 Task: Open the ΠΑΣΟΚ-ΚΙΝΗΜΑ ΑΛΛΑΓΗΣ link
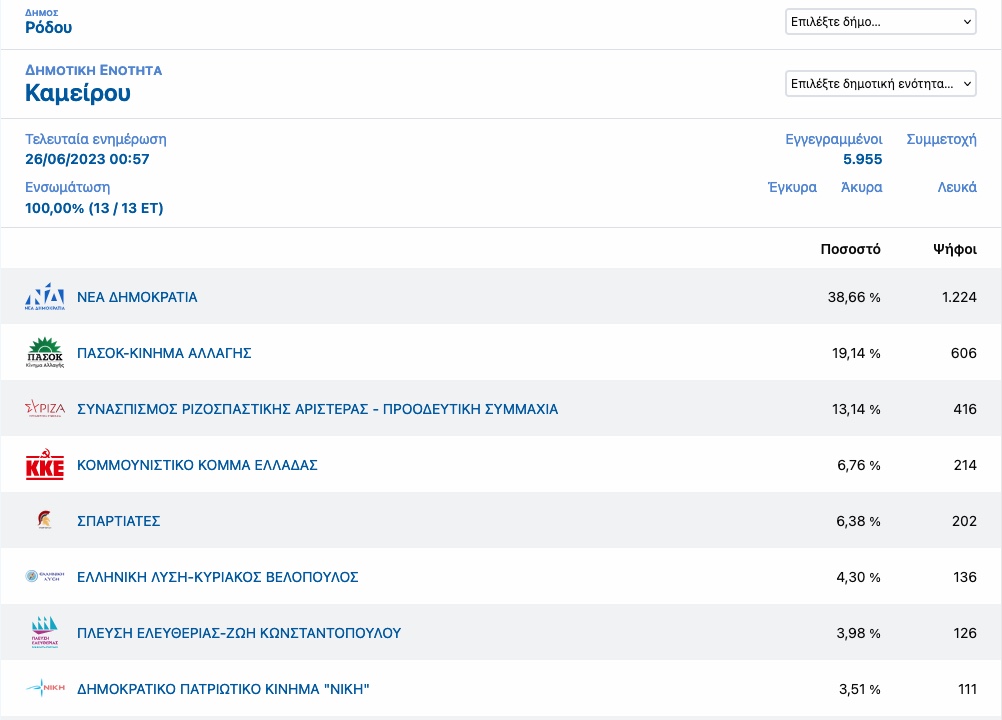coord(164,353)
